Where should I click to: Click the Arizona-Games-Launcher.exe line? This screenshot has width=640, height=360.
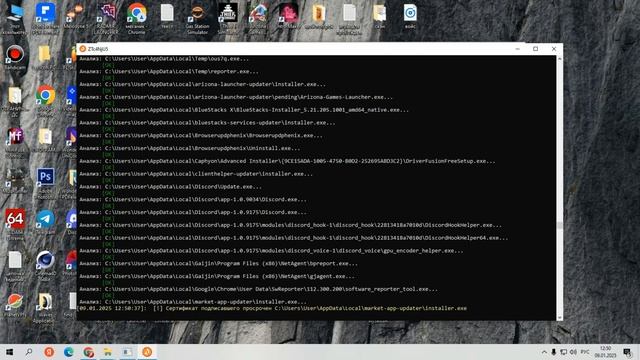pyautogui.click(x=236, y=97)
